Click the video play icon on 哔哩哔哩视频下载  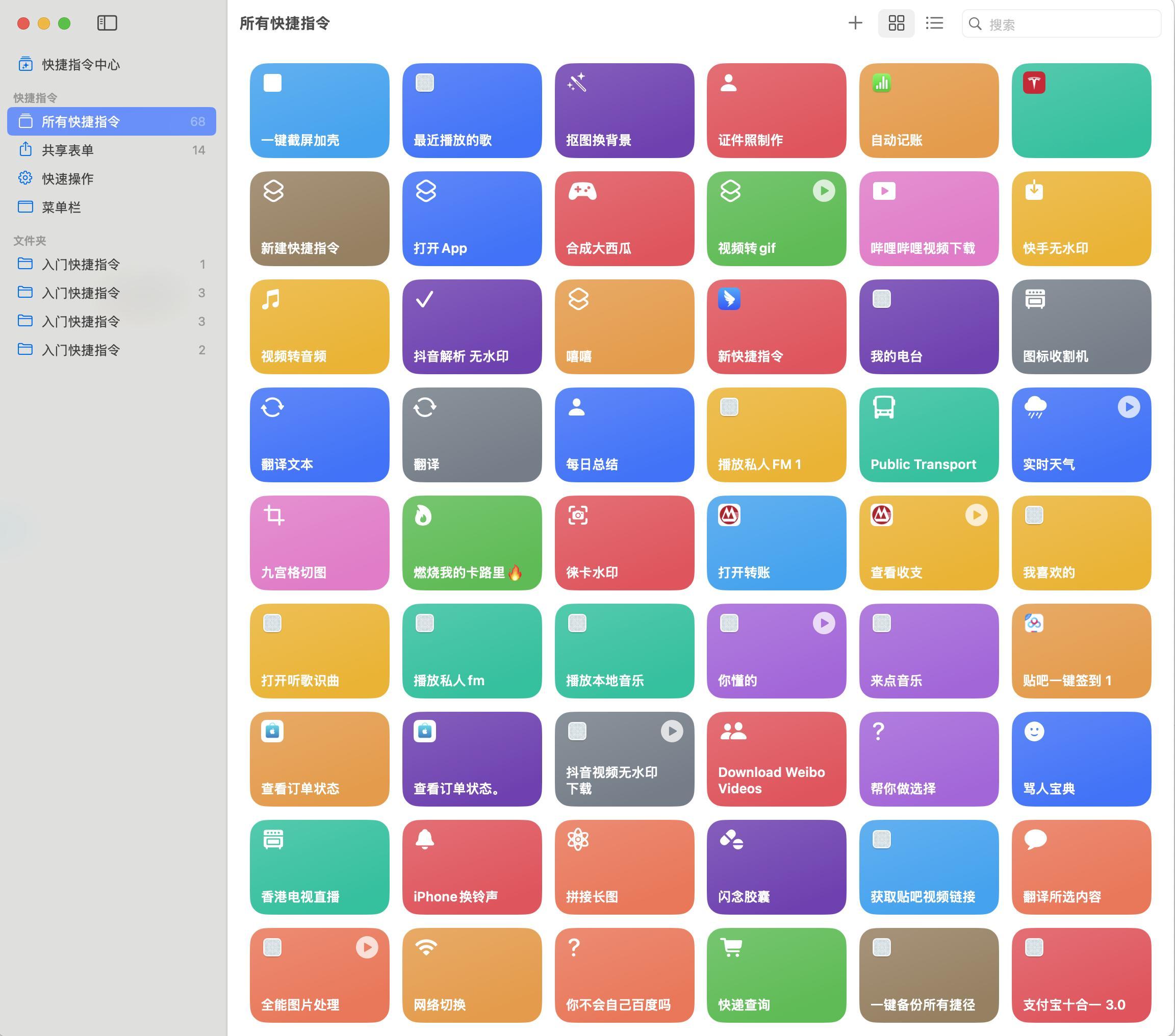tap(884, 191)
